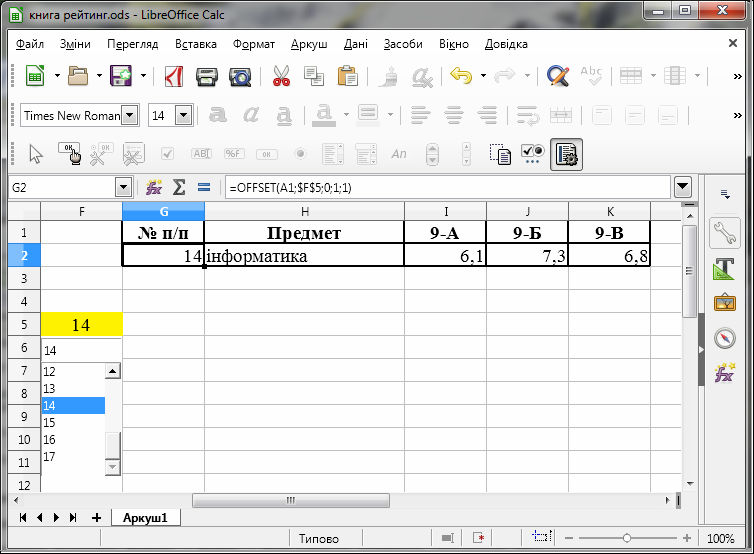Open the Файл menu
This screenshot has height=554, width=754.
pyautogui.click(x=30, y=44)
